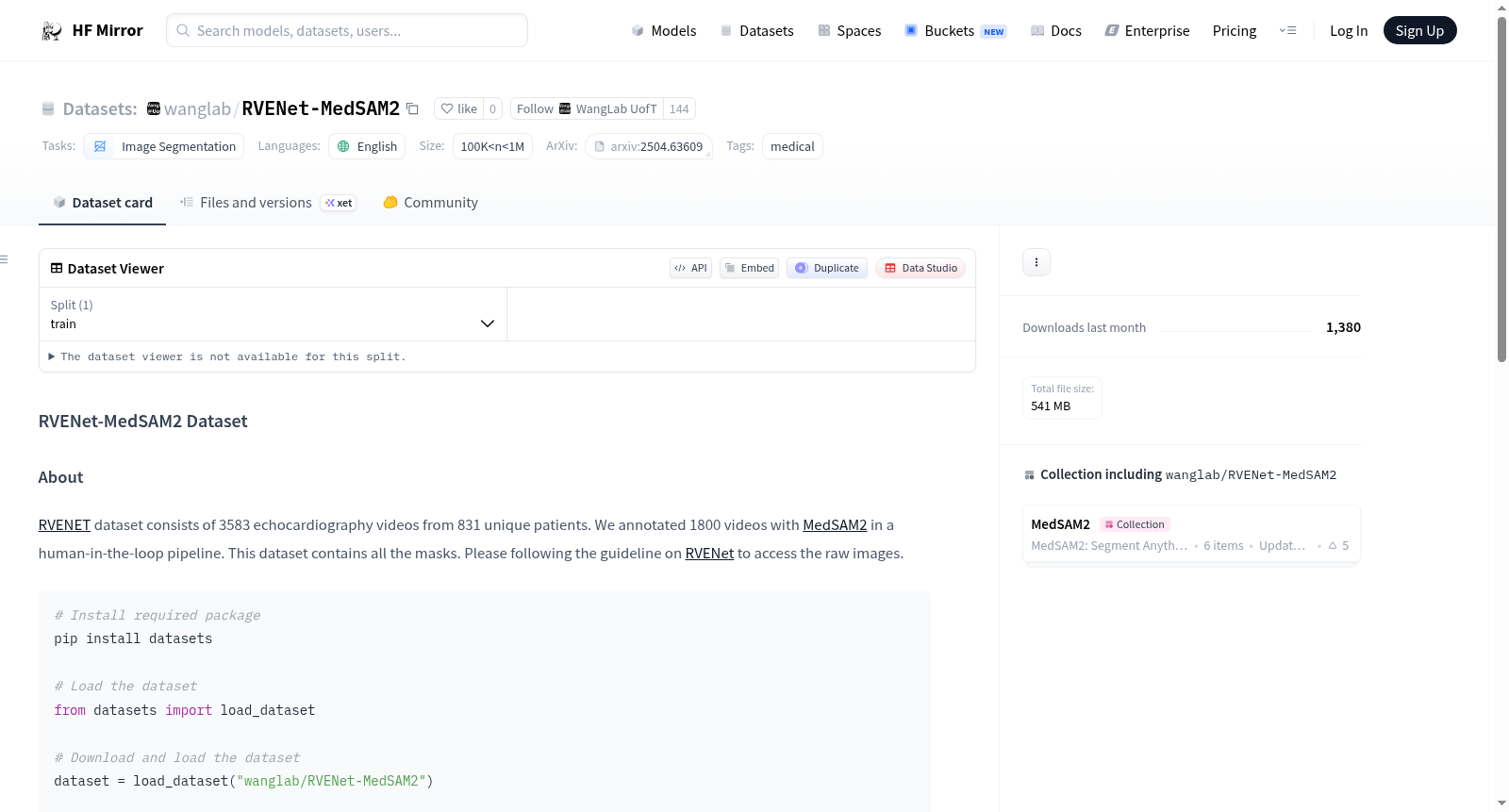
Task: Open the Community tab
Action: (x=430, y=203)
